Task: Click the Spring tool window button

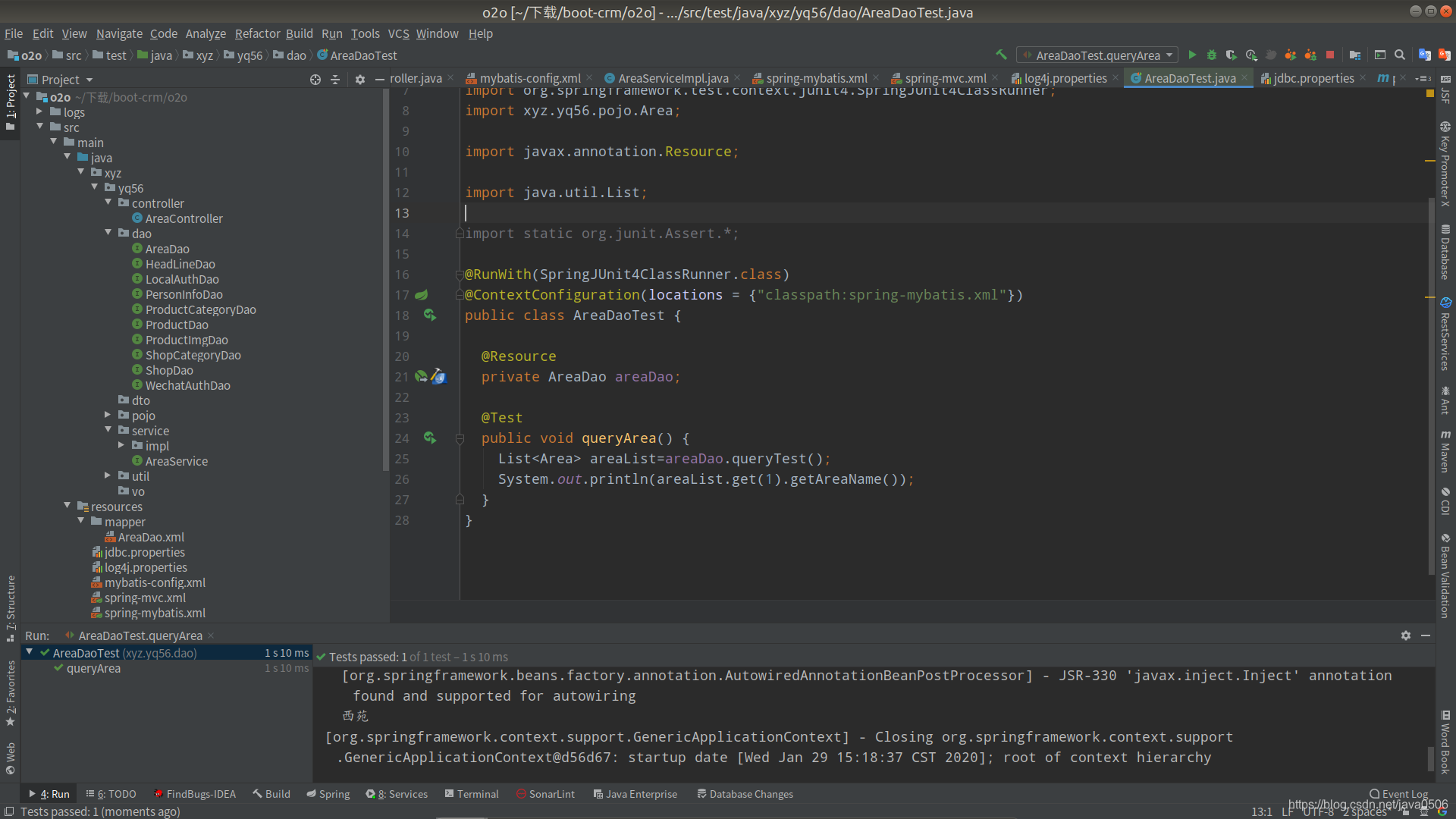Action: (x=328, y=794)
